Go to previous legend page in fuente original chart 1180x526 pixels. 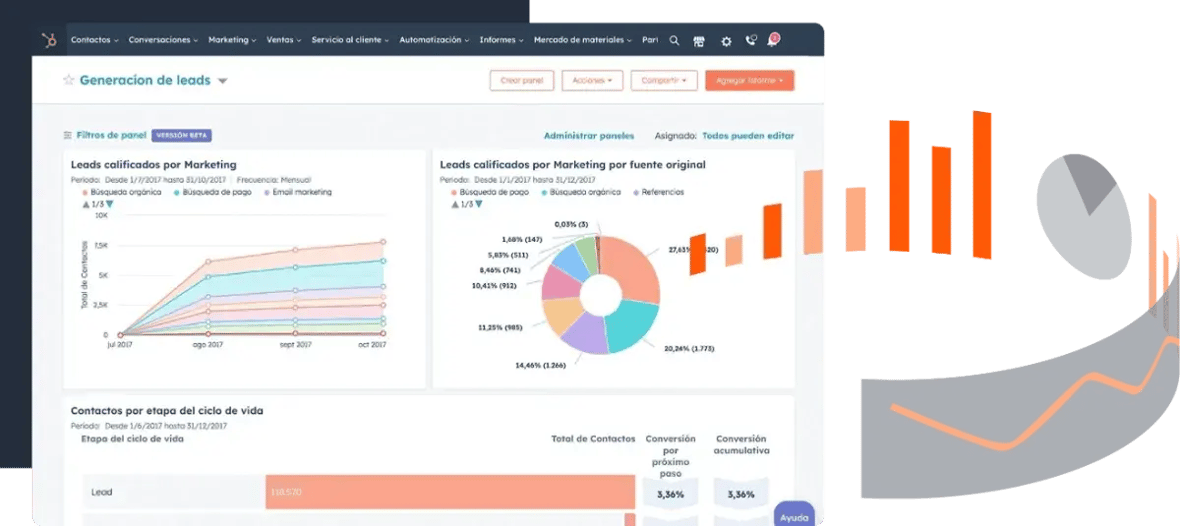point(455,204)
